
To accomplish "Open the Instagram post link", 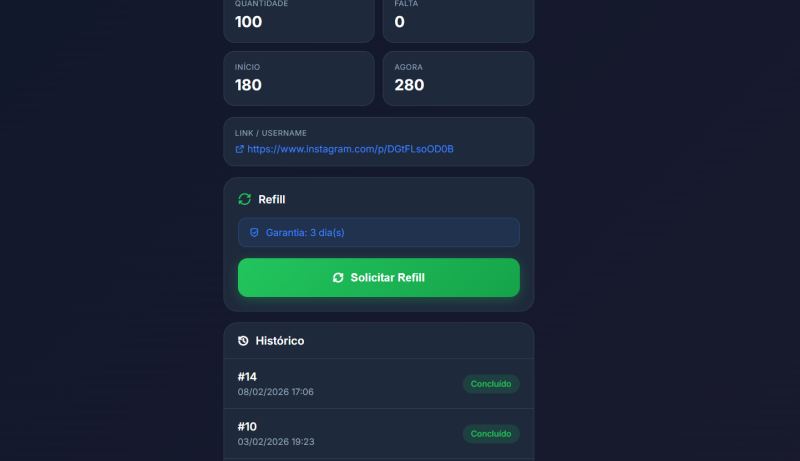I will click(x=350, y=149).
